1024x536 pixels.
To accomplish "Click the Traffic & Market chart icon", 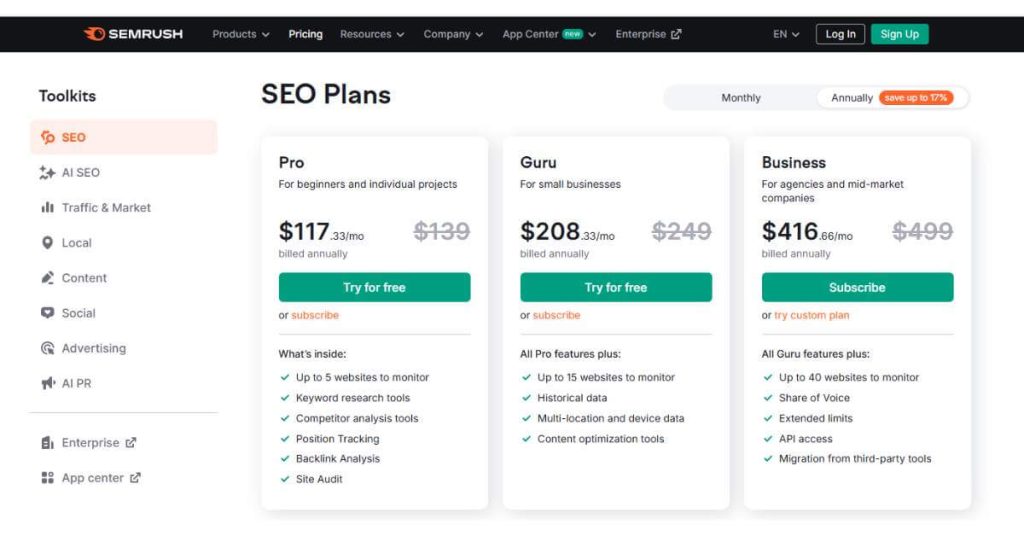I will pyautogui.click(x=47, y=208).
